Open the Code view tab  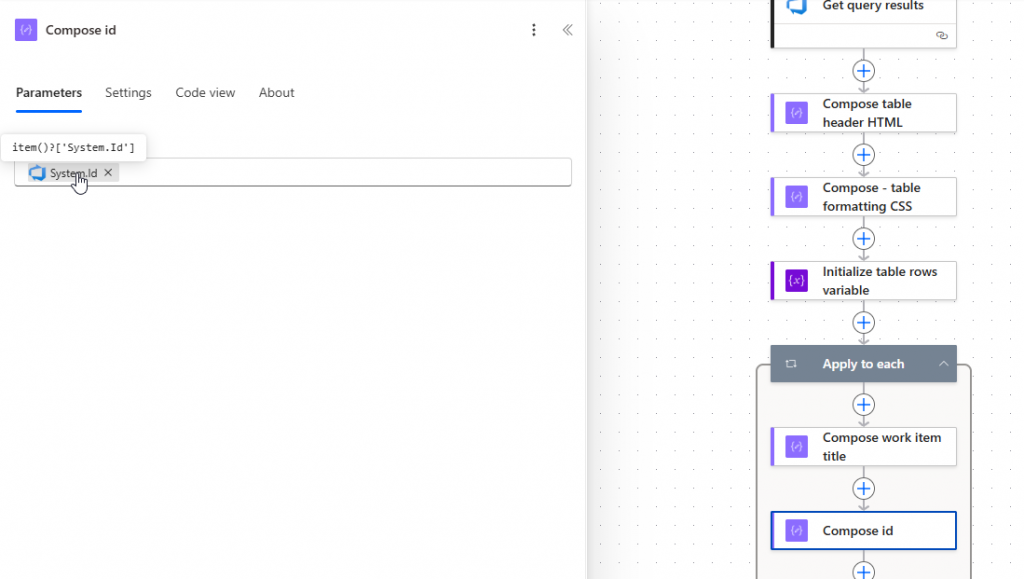tap(205, 93)
